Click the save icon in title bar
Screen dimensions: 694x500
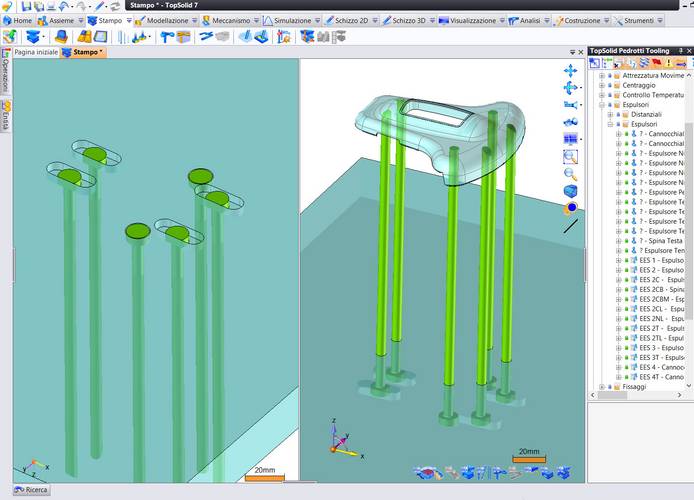point(26,6)
